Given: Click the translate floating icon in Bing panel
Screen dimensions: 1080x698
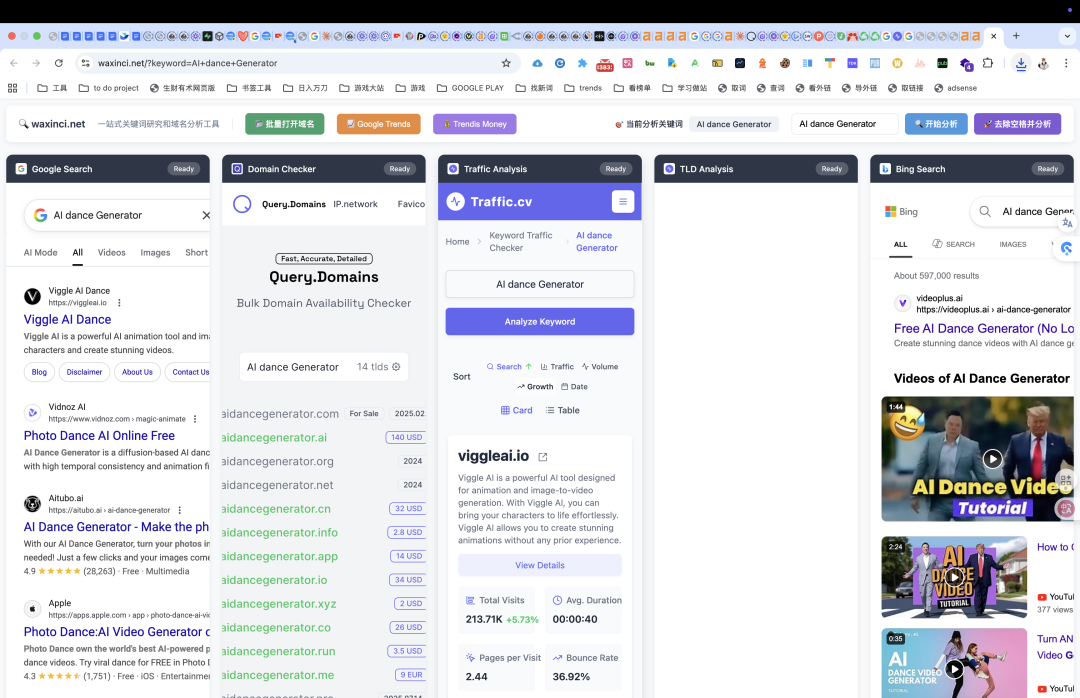Looking at the screenshot, I should [x=1067, y=223].
